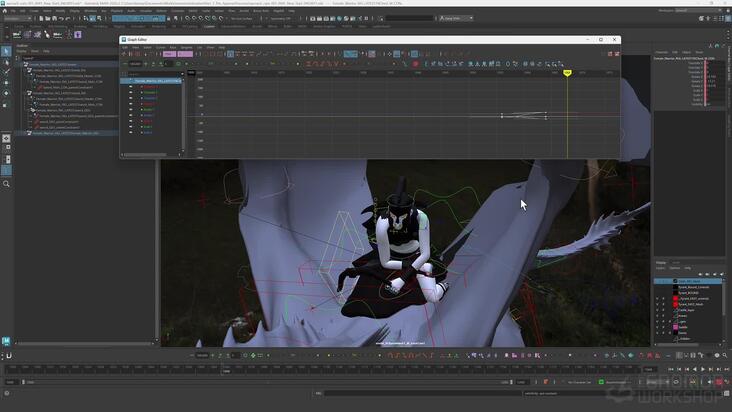Screen dimensions: 732x412
Task: Choose the Lasso select tool
Action: [6, 62]
